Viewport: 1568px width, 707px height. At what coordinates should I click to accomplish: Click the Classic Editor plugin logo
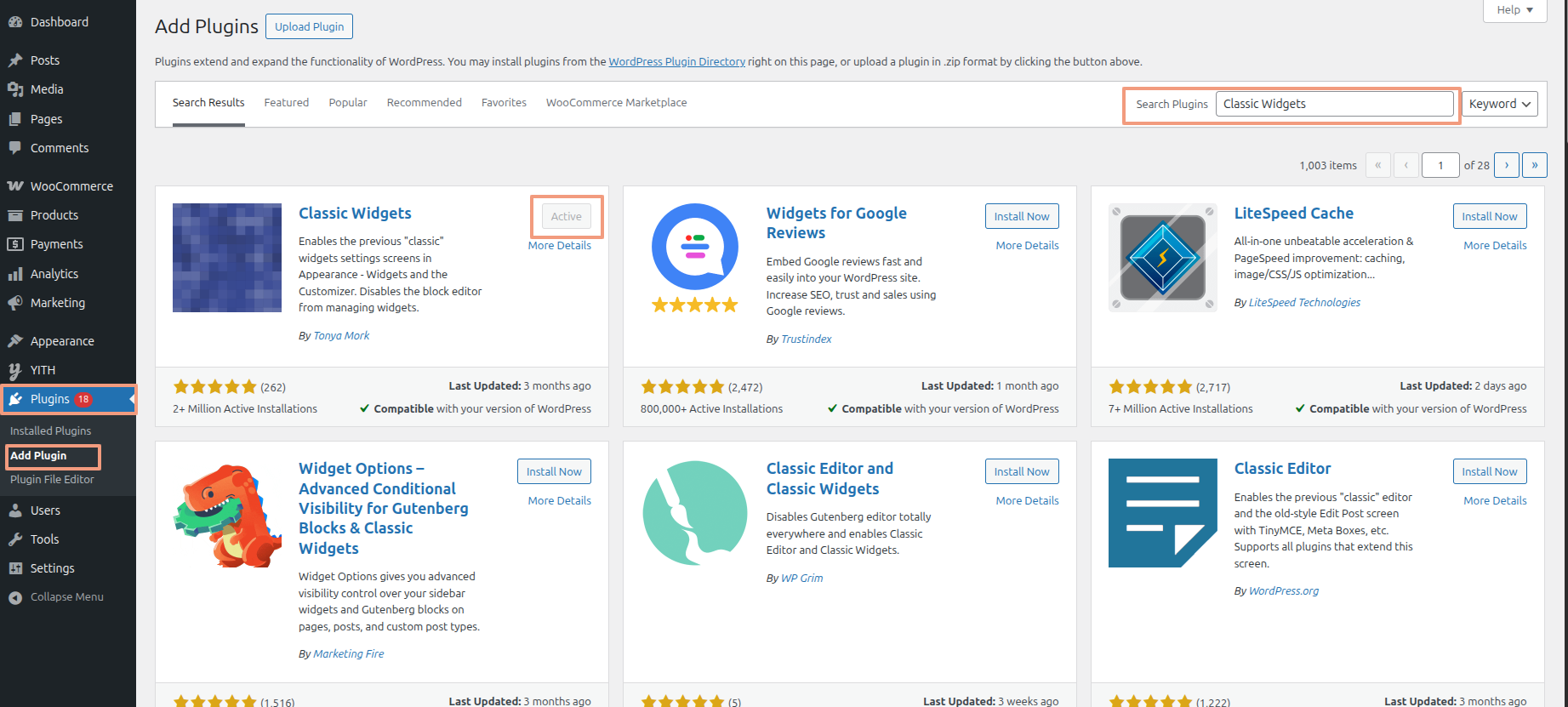coord(1163,513)
